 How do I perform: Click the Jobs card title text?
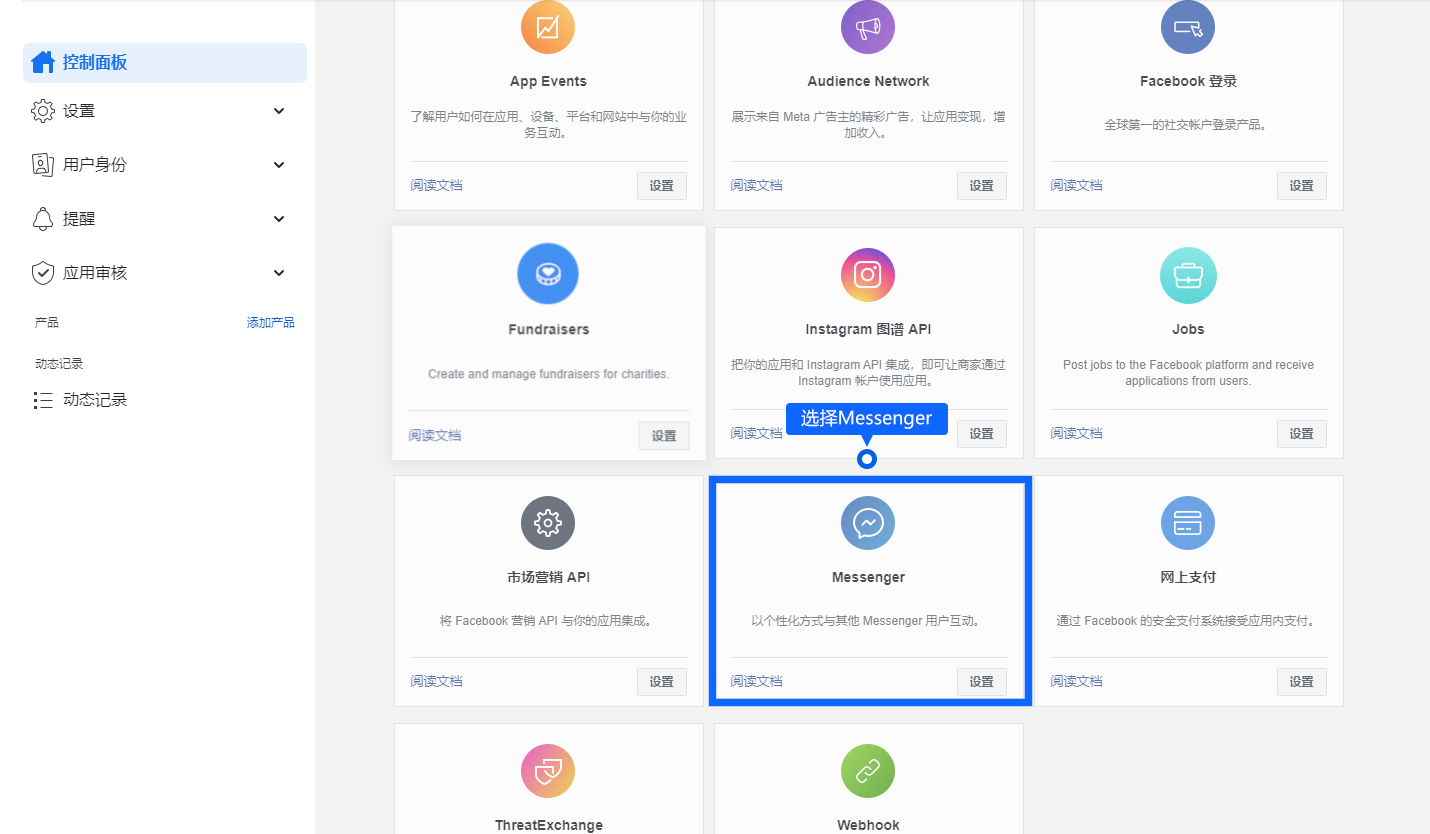(1188, 329)
